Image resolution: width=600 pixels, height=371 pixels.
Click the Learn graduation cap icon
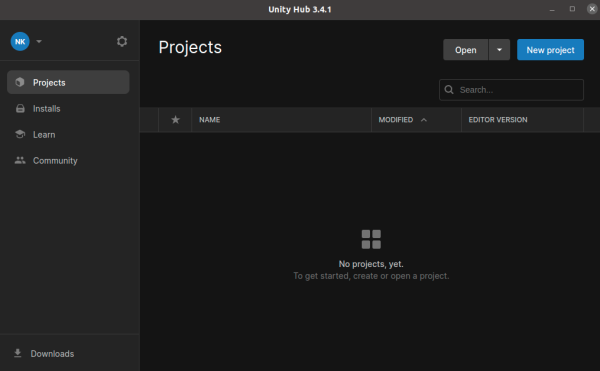(20, 134)
